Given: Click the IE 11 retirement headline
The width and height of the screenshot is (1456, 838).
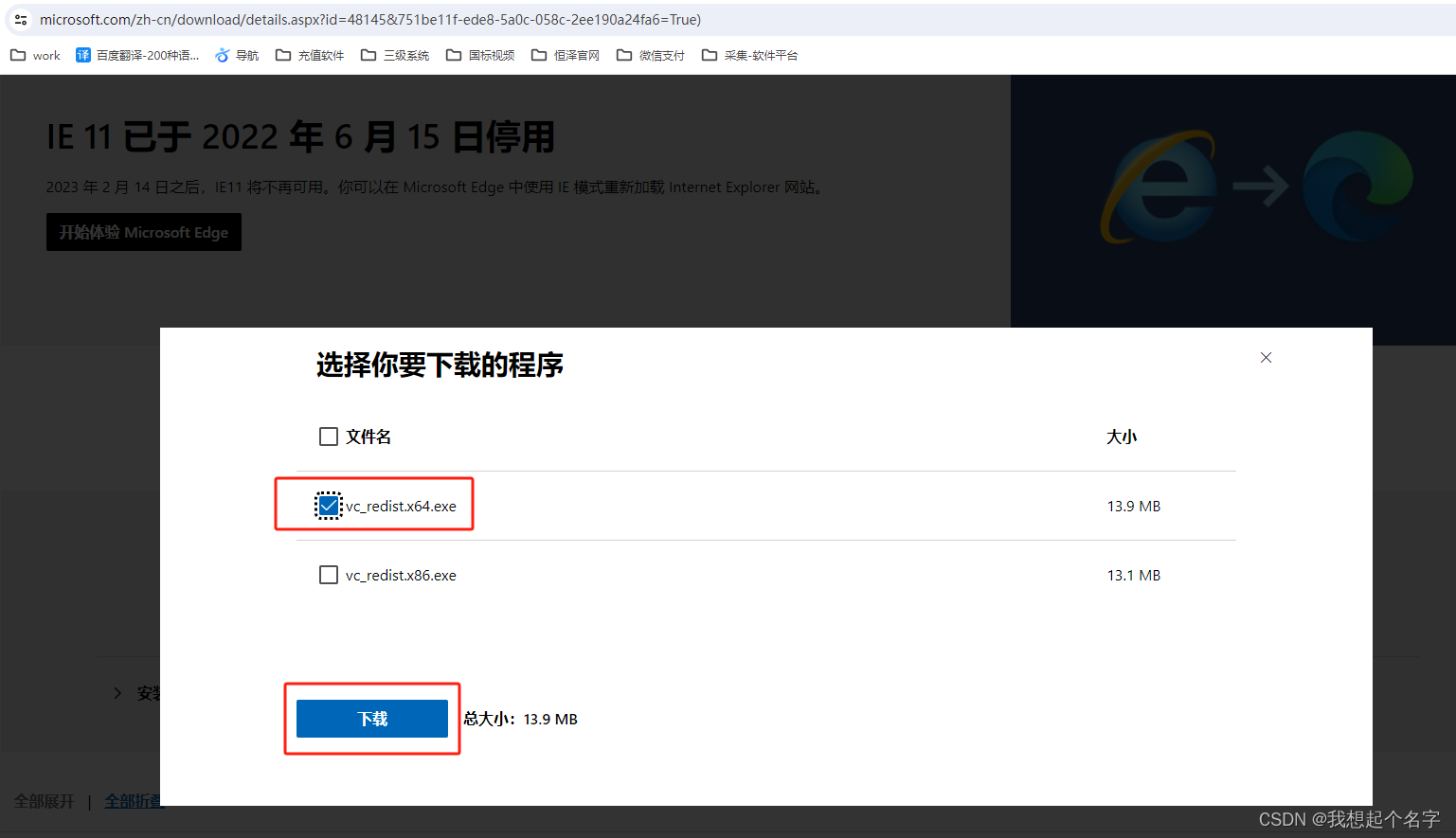Looking at the screenshot, I should click(x=300, y=136).
